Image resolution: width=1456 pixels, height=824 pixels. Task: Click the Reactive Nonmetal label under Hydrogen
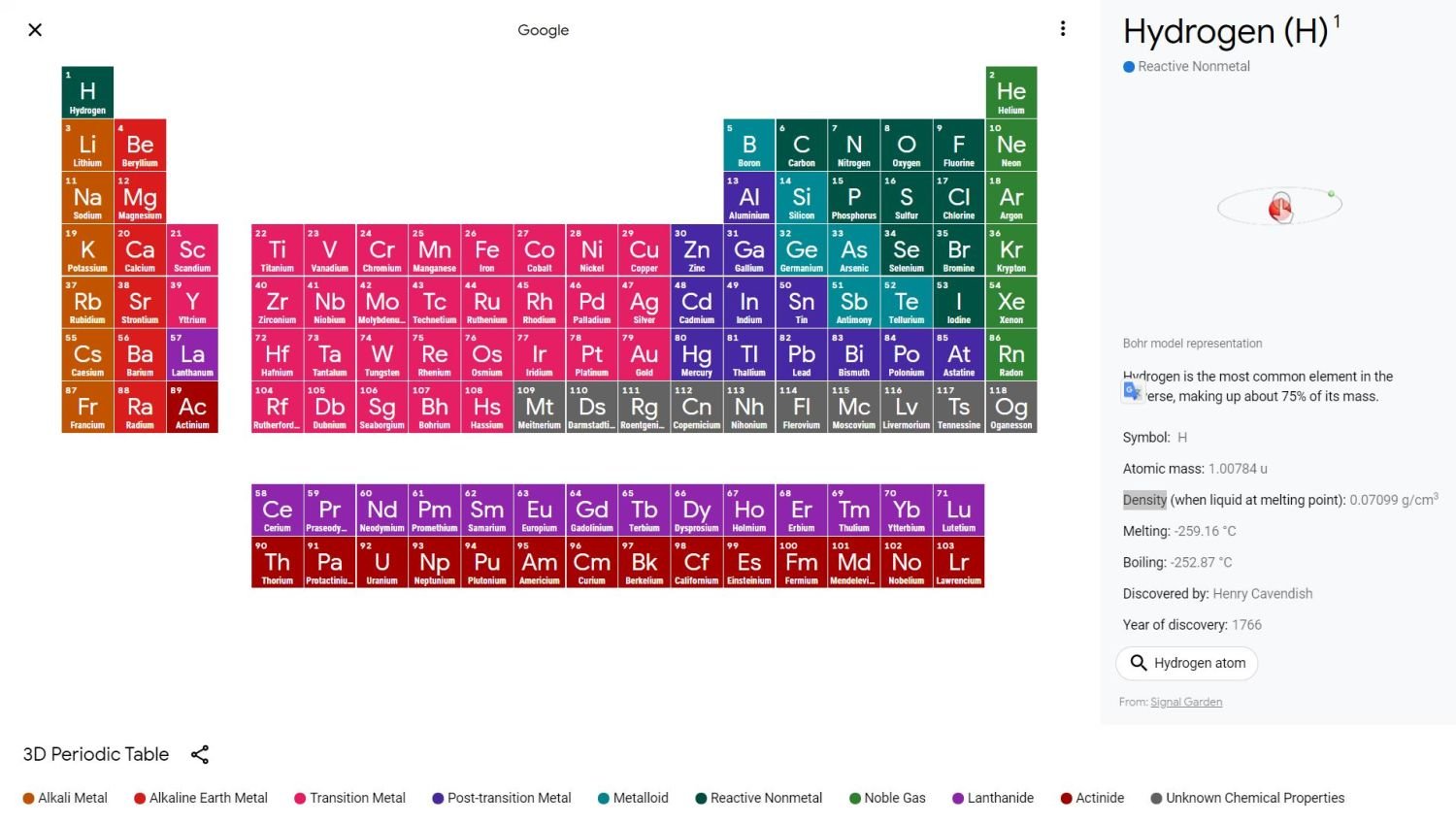[1193, 67]
